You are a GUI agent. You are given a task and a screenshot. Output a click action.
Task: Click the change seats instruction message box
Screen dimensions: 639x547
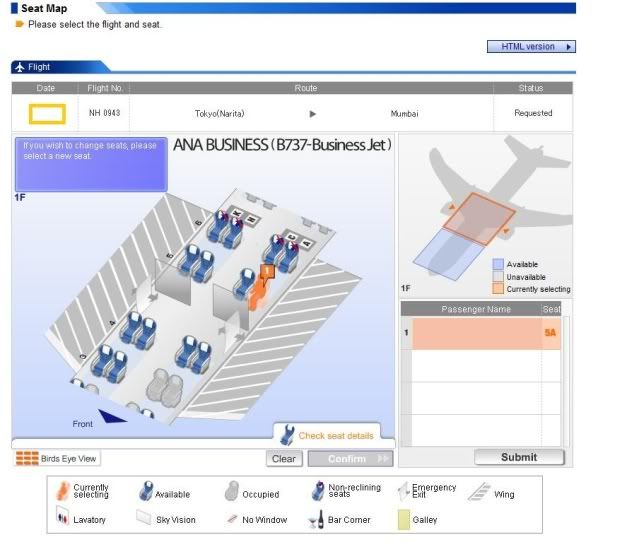pos(91,164)
